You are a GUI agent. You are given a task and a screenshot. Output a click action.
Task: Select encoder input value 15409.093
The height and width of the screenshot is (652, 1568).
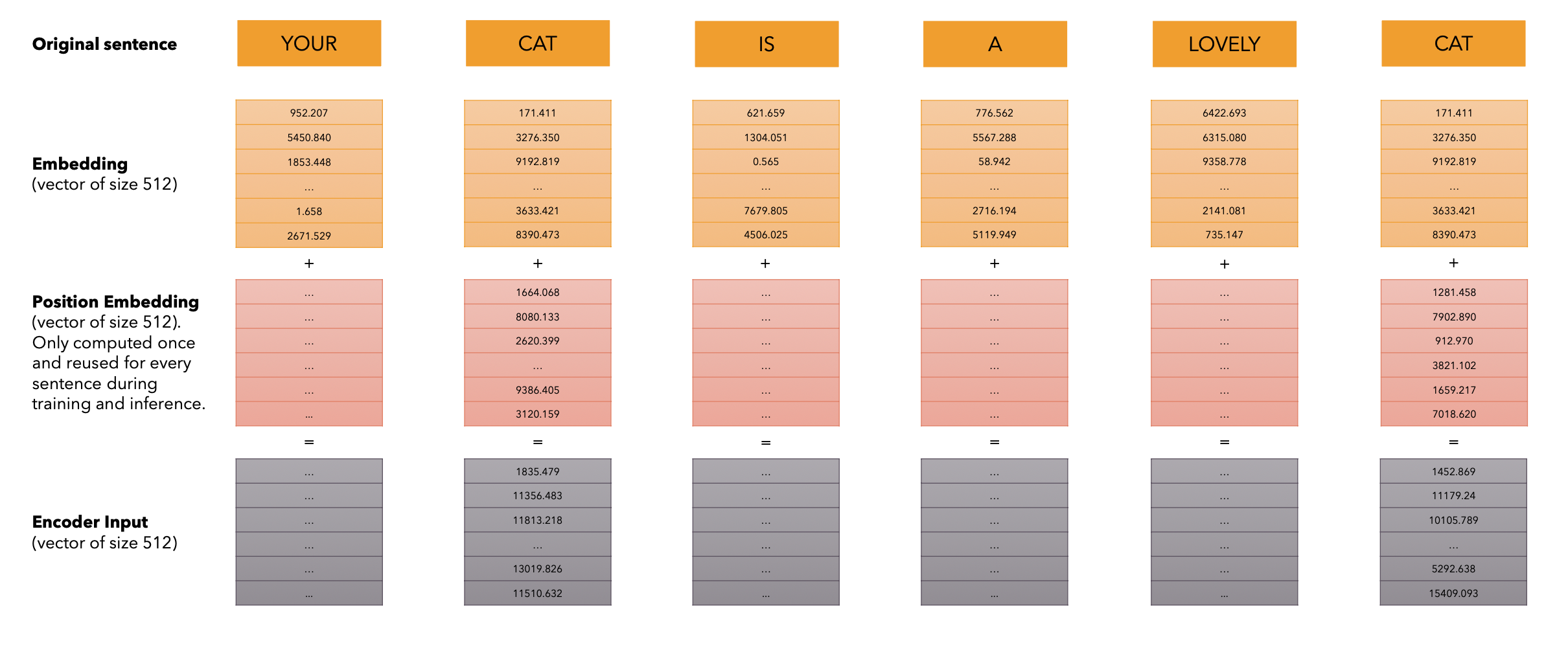(x=1453, y=593)
